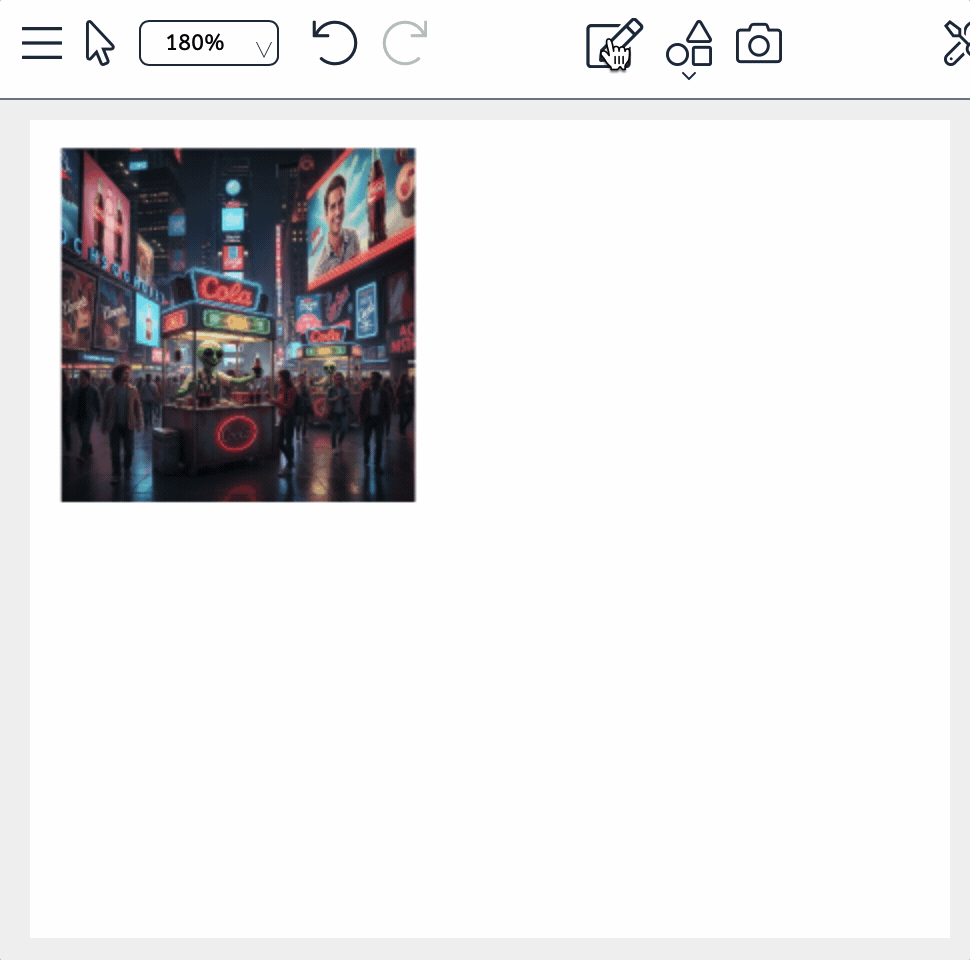Click the greyed-out redo arrow
Viewport: 970px width, 960px height.
click(x=405, y=42)
